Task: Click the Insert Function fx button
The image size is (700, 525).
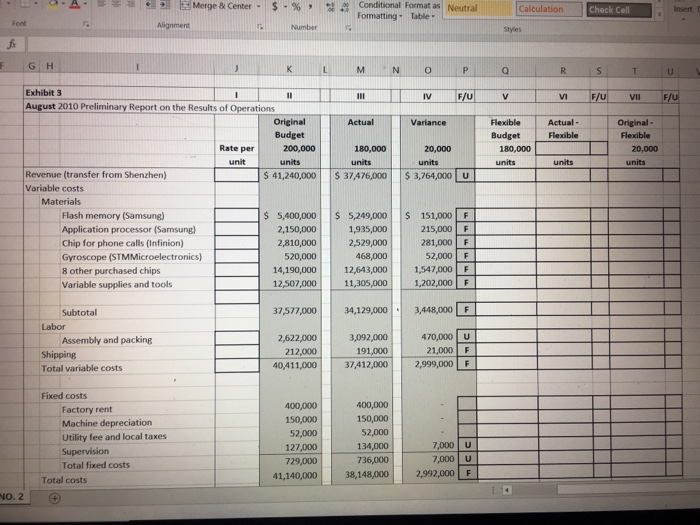Action: [12, 44]
